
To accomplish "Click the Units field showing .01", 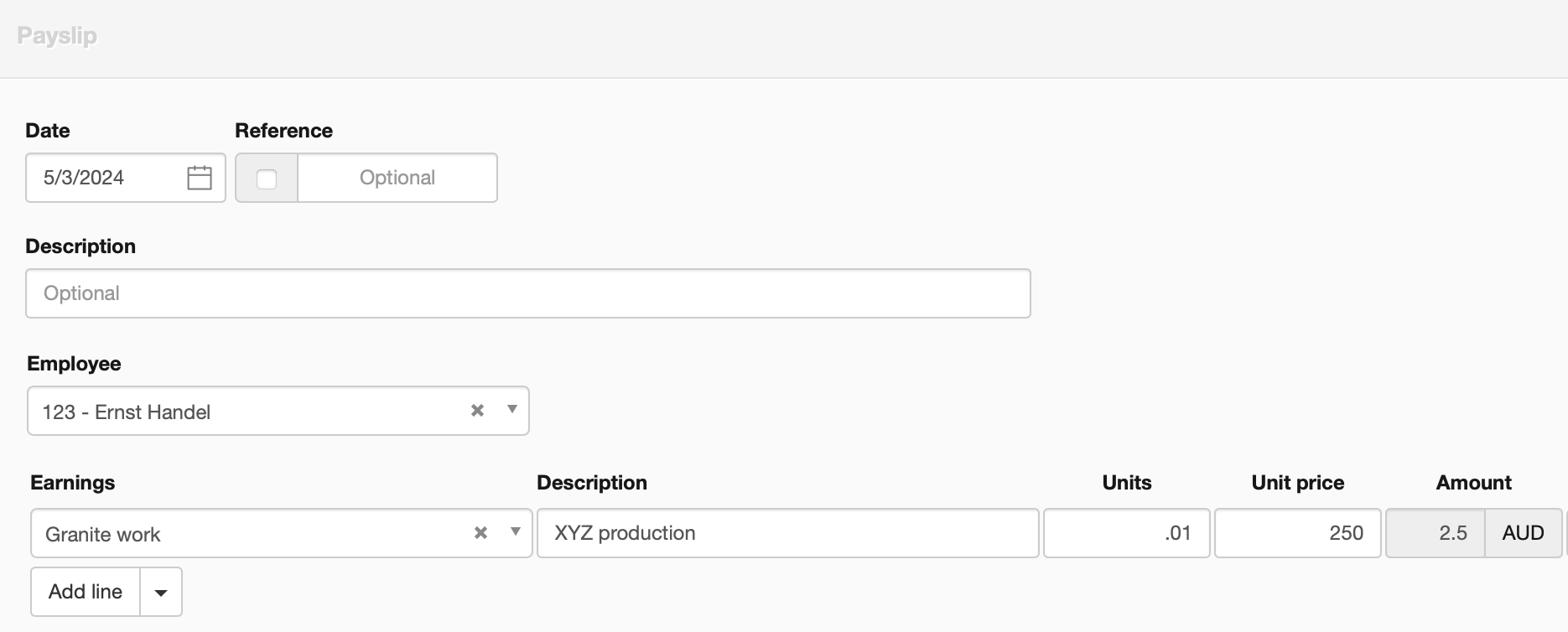I will [1126, 533].
